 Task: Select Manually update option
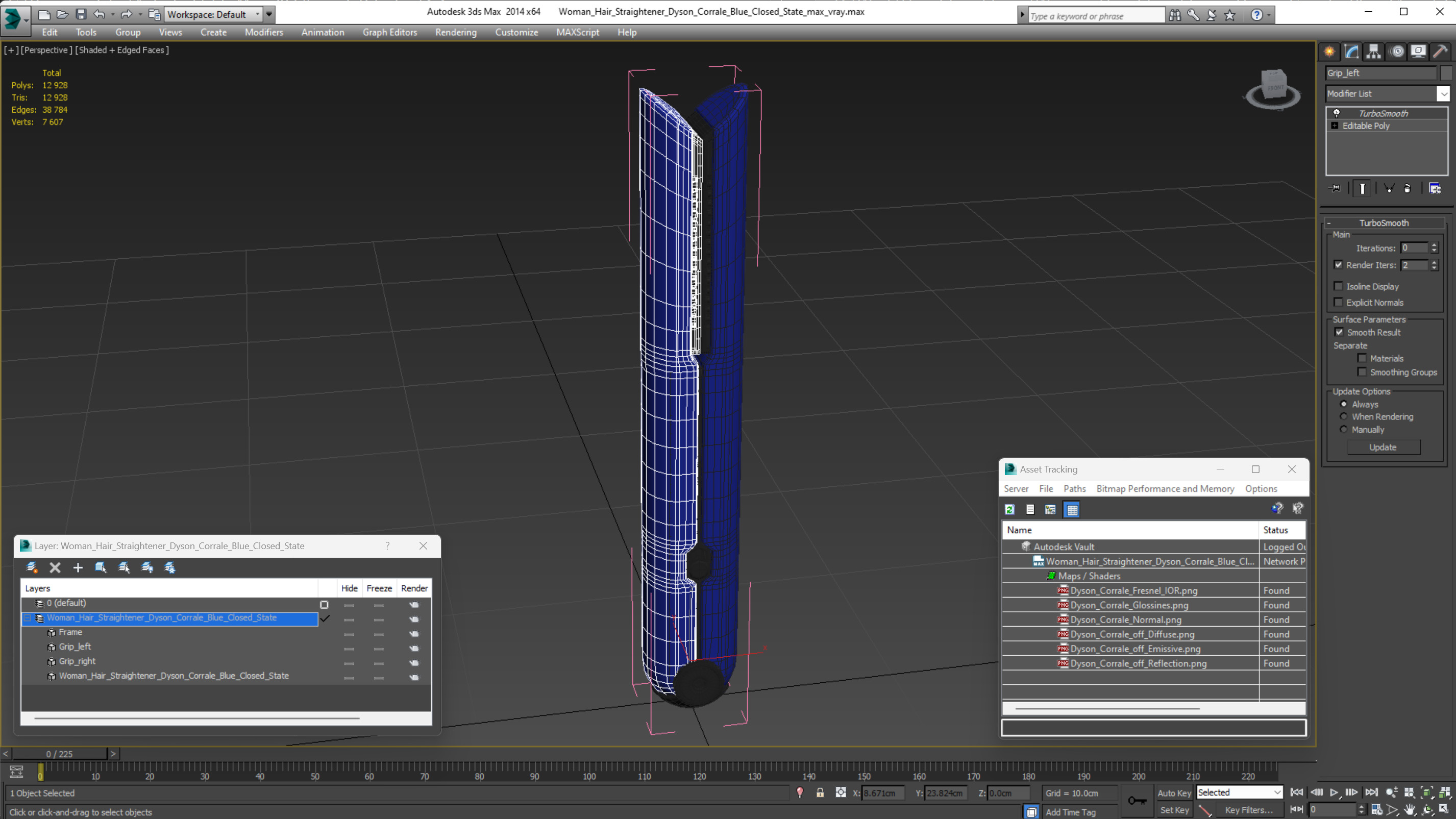click(1344, 429)
